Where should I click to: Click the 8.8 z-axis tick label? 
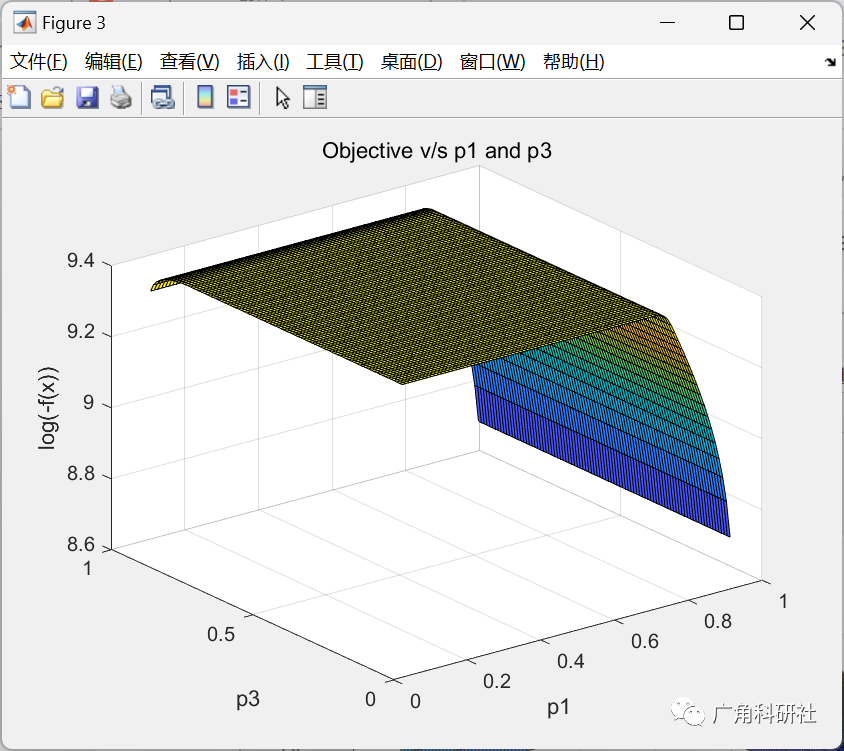click(81, 474)
